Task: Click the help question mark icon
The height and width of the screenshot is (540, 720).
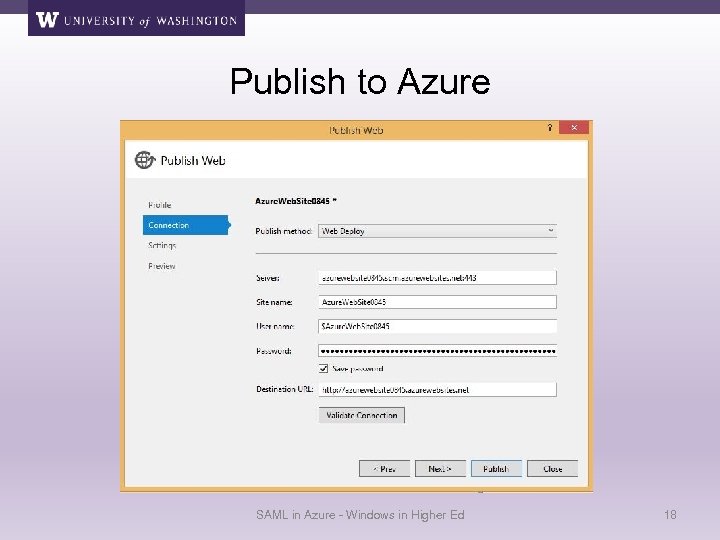Action: (x=550, y=128)
